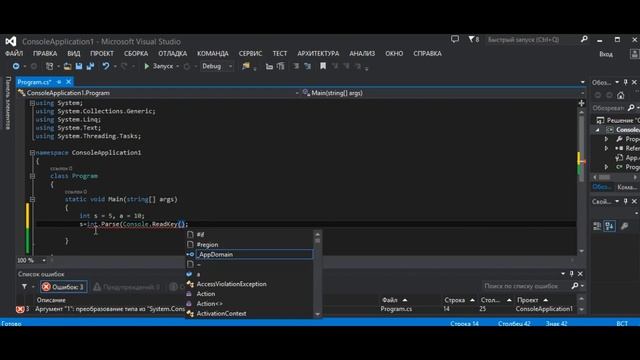The width and height of the screenshot is (640, 360).
Task: Click the feedback speech bubble icon
Action: coord(455,39)
